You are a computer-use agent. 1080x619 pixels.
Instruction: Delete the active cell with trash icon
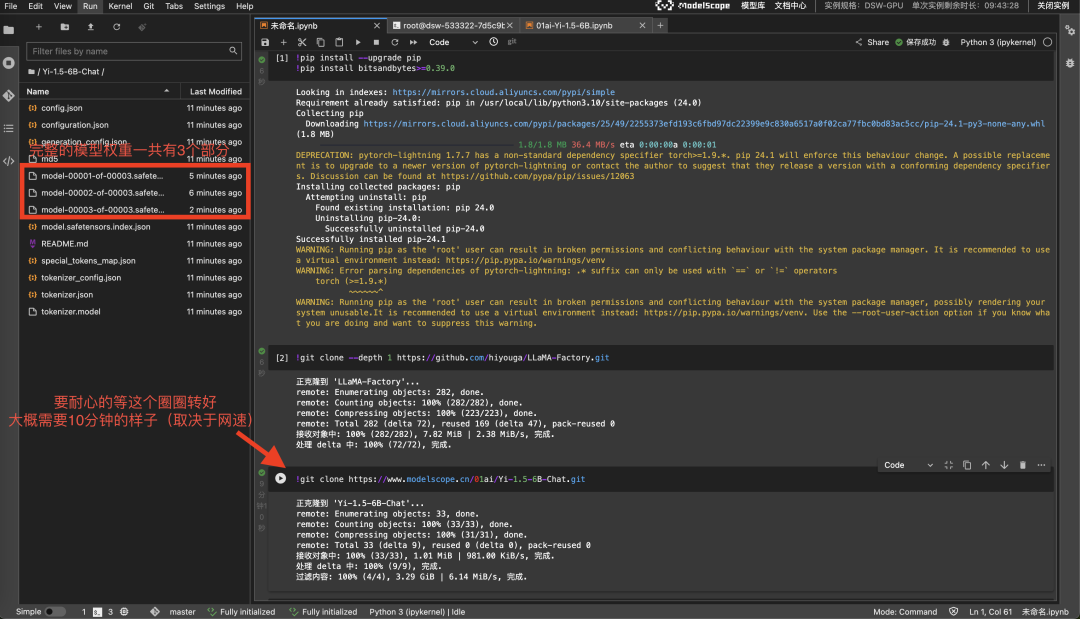coord(1023,465)
